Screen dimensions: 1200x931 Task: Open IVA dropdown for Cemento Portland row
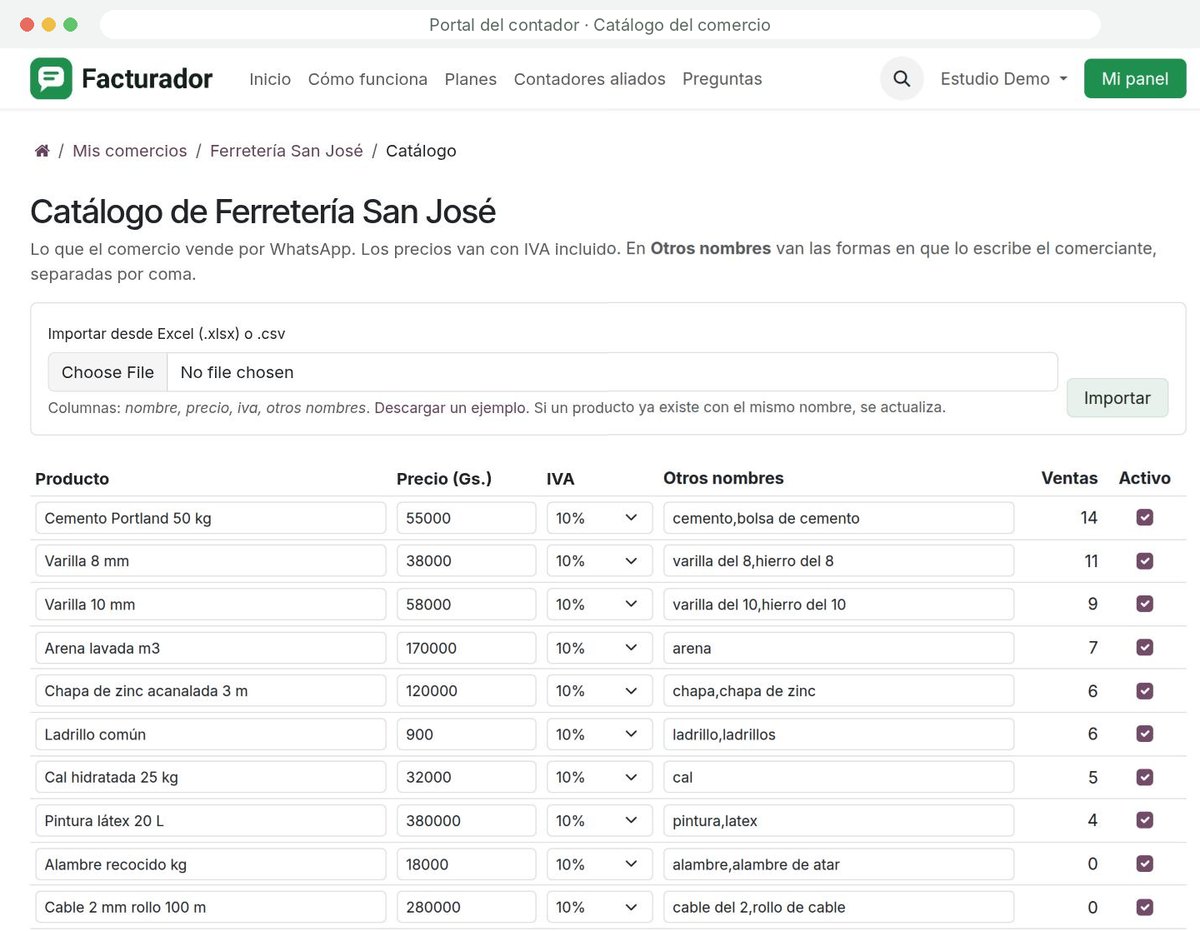tap(599, 518)
